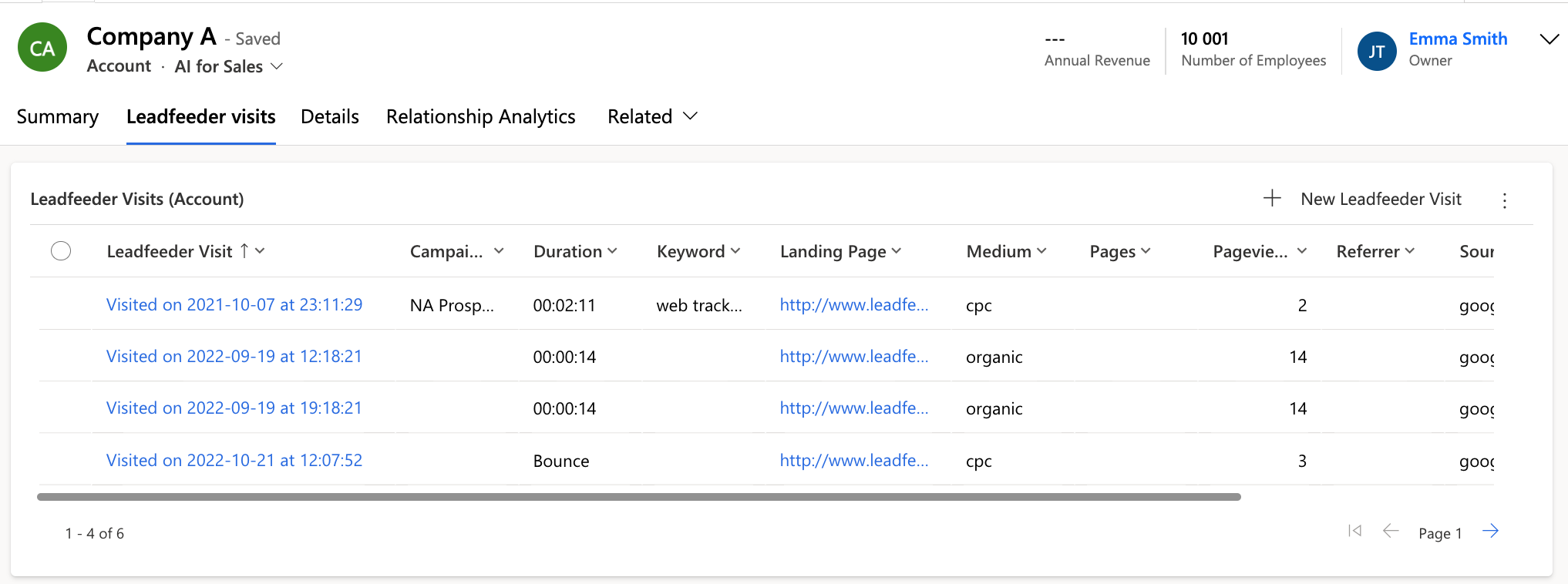Click the 1 - 4 of 6 record count

coord(95,533)
